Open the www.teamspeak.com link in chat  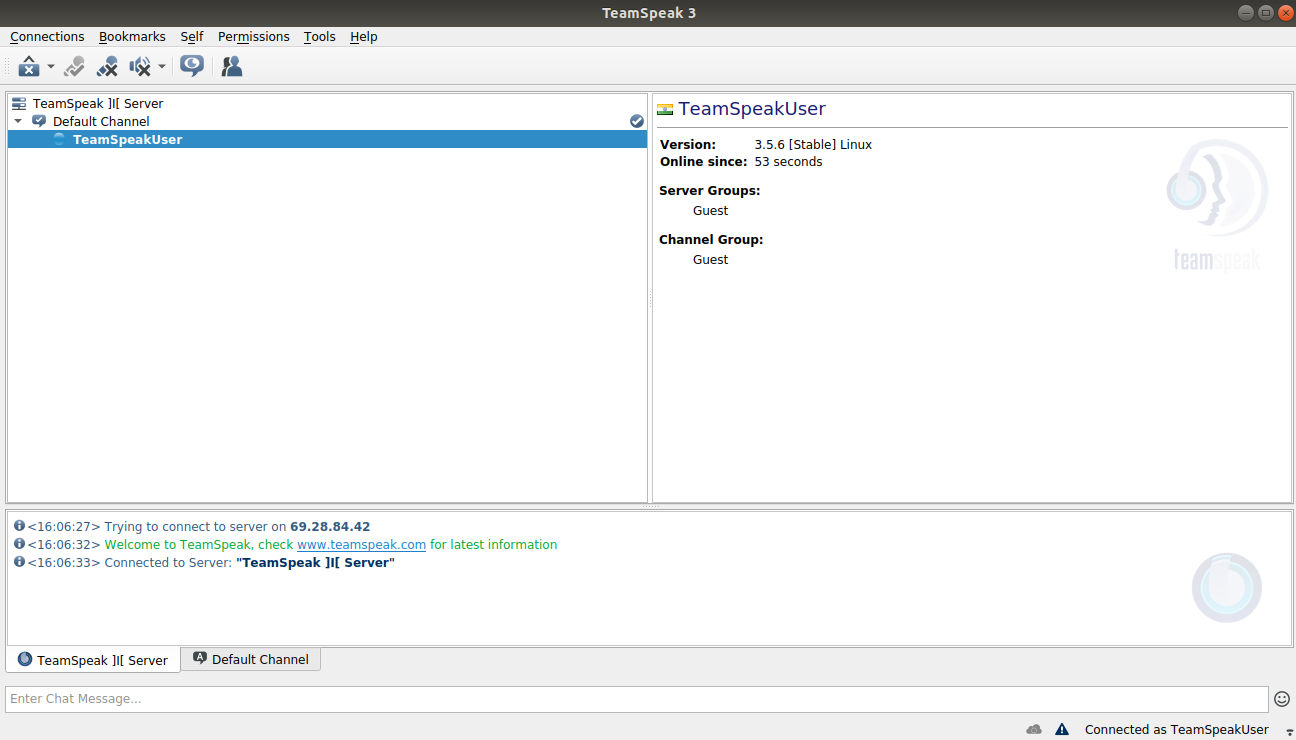click(x=361, y=545)
